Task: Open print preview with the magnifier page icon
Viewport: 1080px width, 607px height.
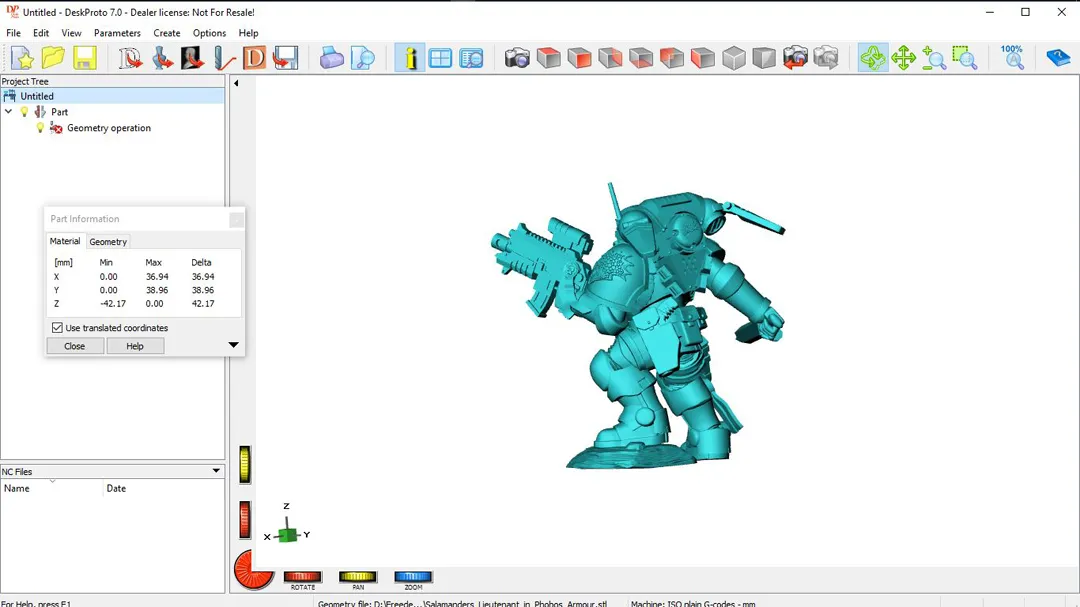Action: click(362, 58)
